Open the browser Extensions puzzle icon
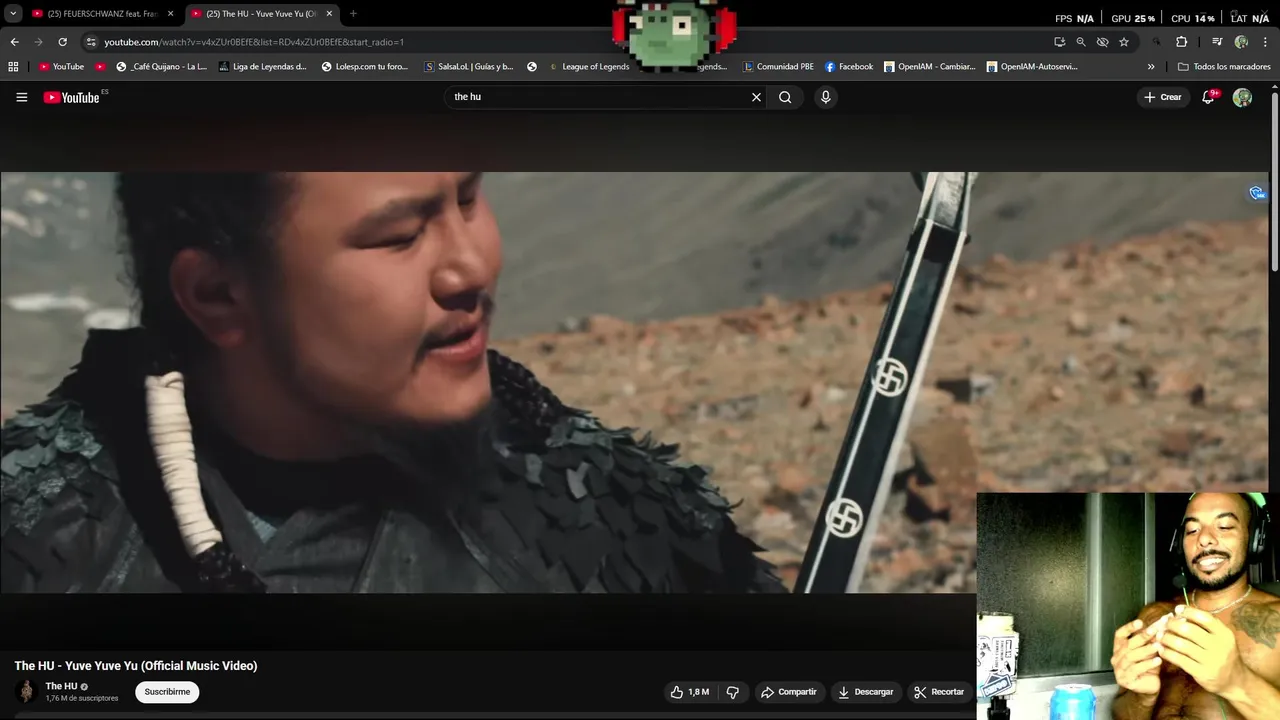1280x720 pixels. (1181, 42)
